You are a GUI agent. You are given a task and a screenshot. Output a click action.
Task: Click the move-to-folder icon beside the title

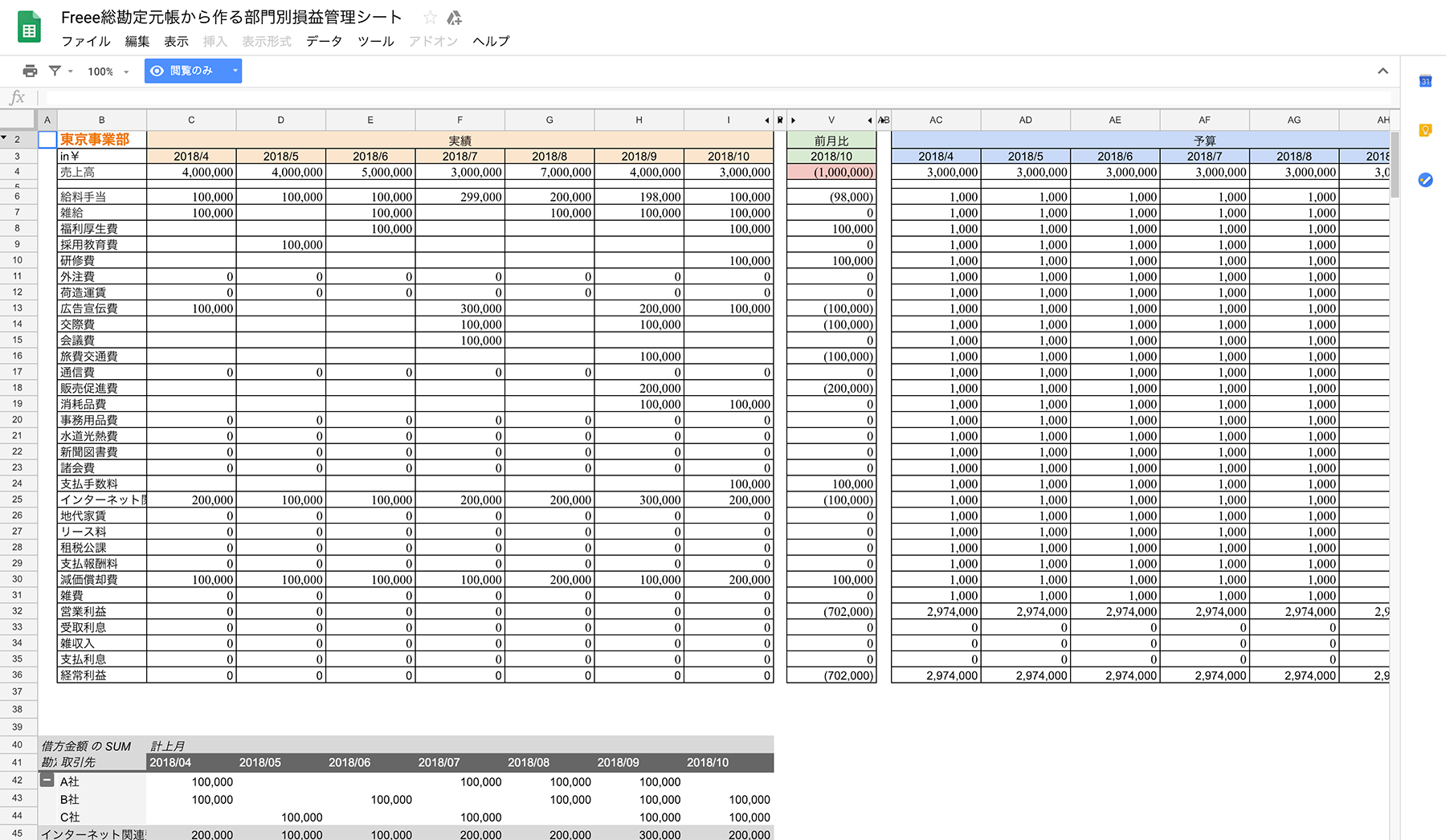455,17
